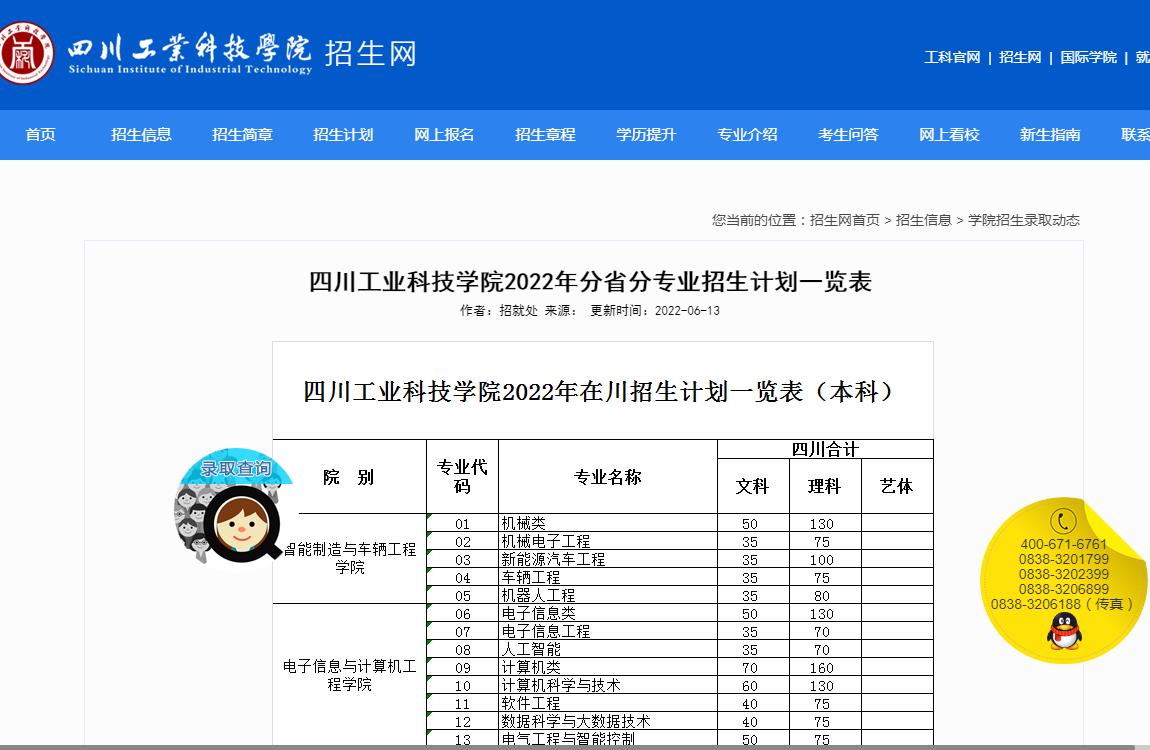This screenshot has width=1150, height=750.
Task: Click the 四川合计 header cell
Action: 825,449
